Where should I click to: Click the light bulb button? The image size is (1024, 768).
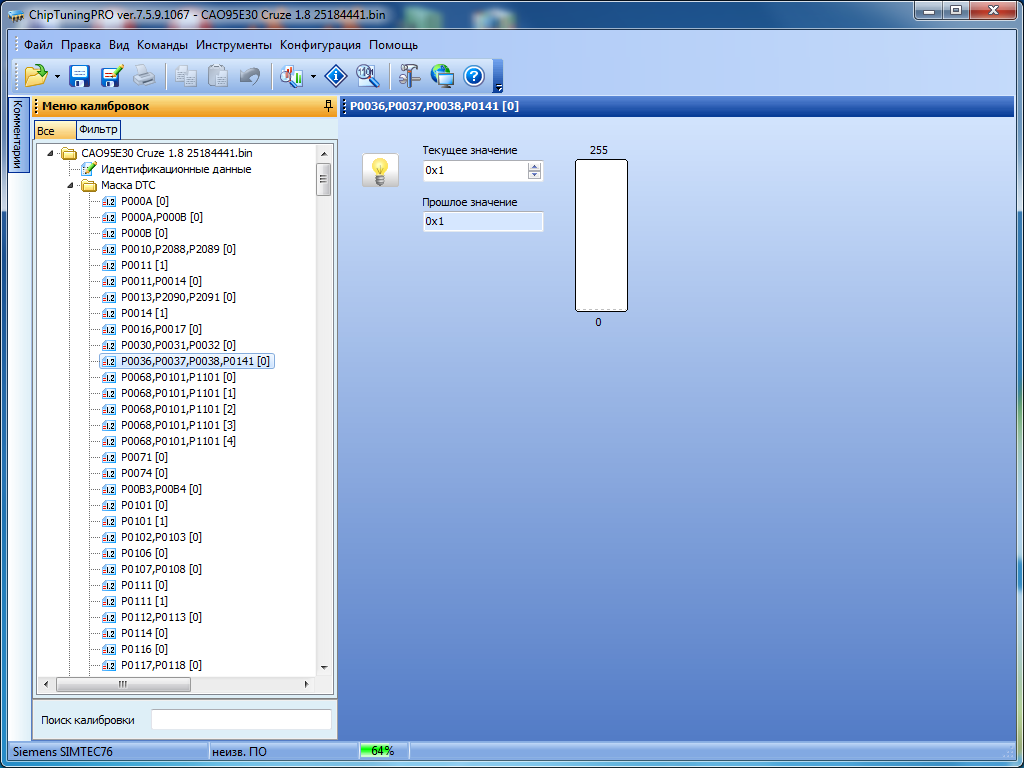coord(380,170)
